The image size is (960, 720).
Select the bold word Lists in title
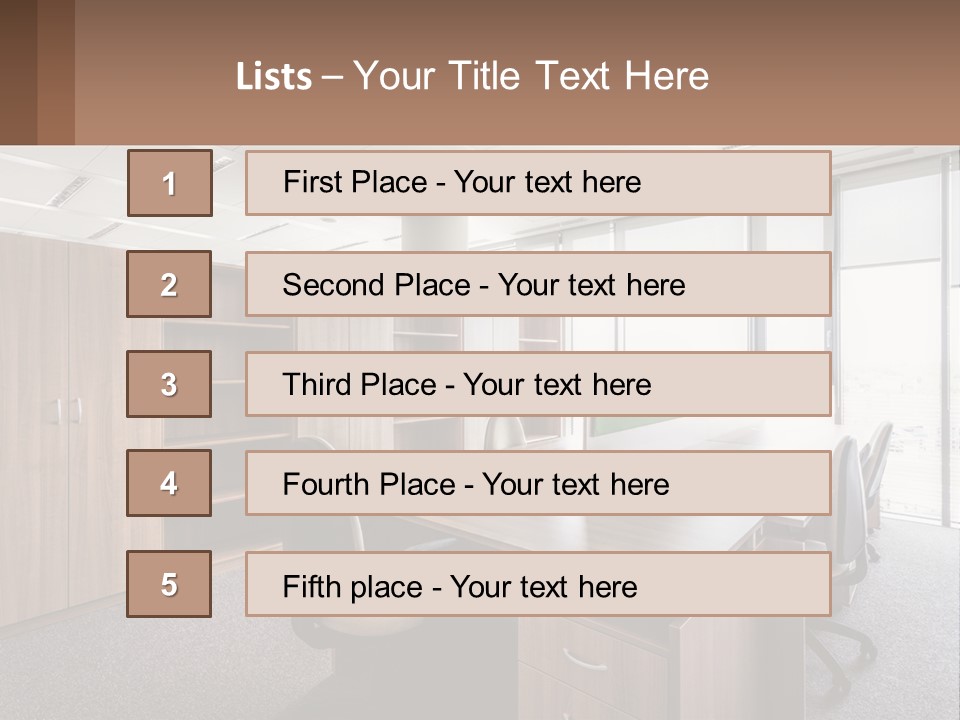click(x=274, y=77)
